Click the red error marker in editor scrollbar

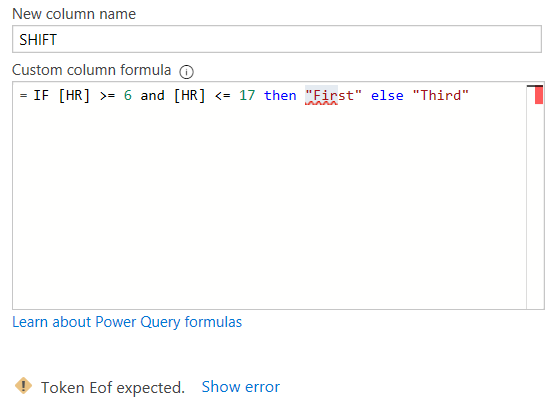pyautogui.click(x=539, y=96)
